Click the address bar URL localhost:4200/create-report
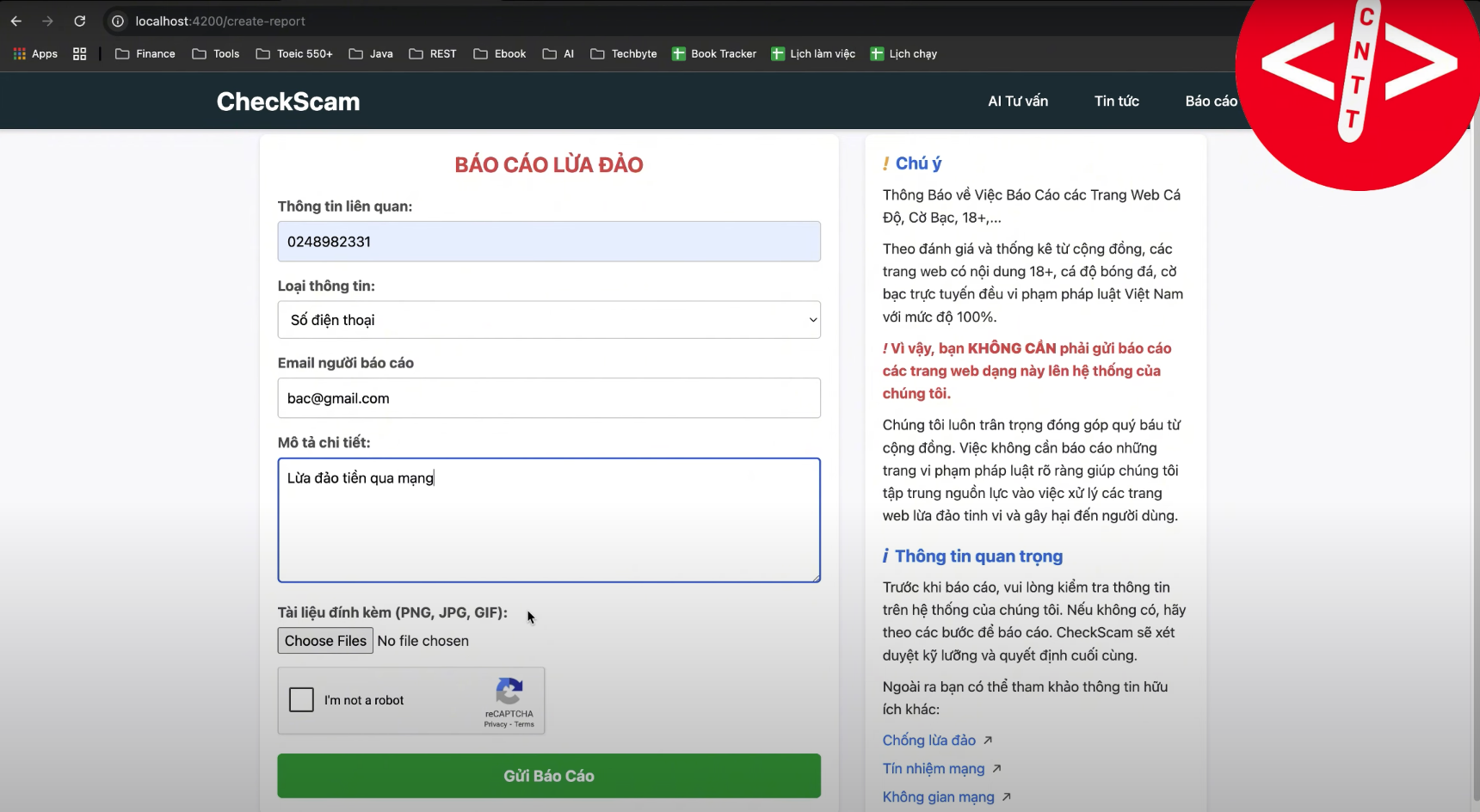 (220, 21)
